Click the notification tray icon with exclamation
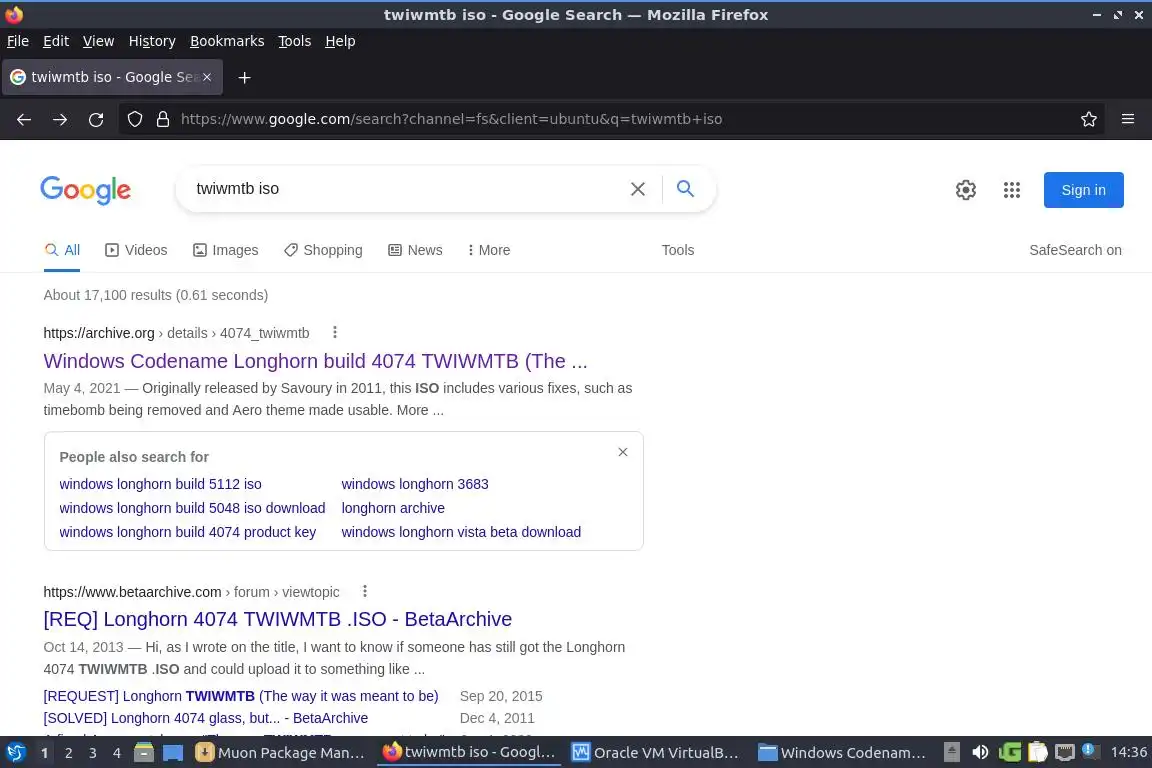Screen dimensions: 1152x768 1090,751
